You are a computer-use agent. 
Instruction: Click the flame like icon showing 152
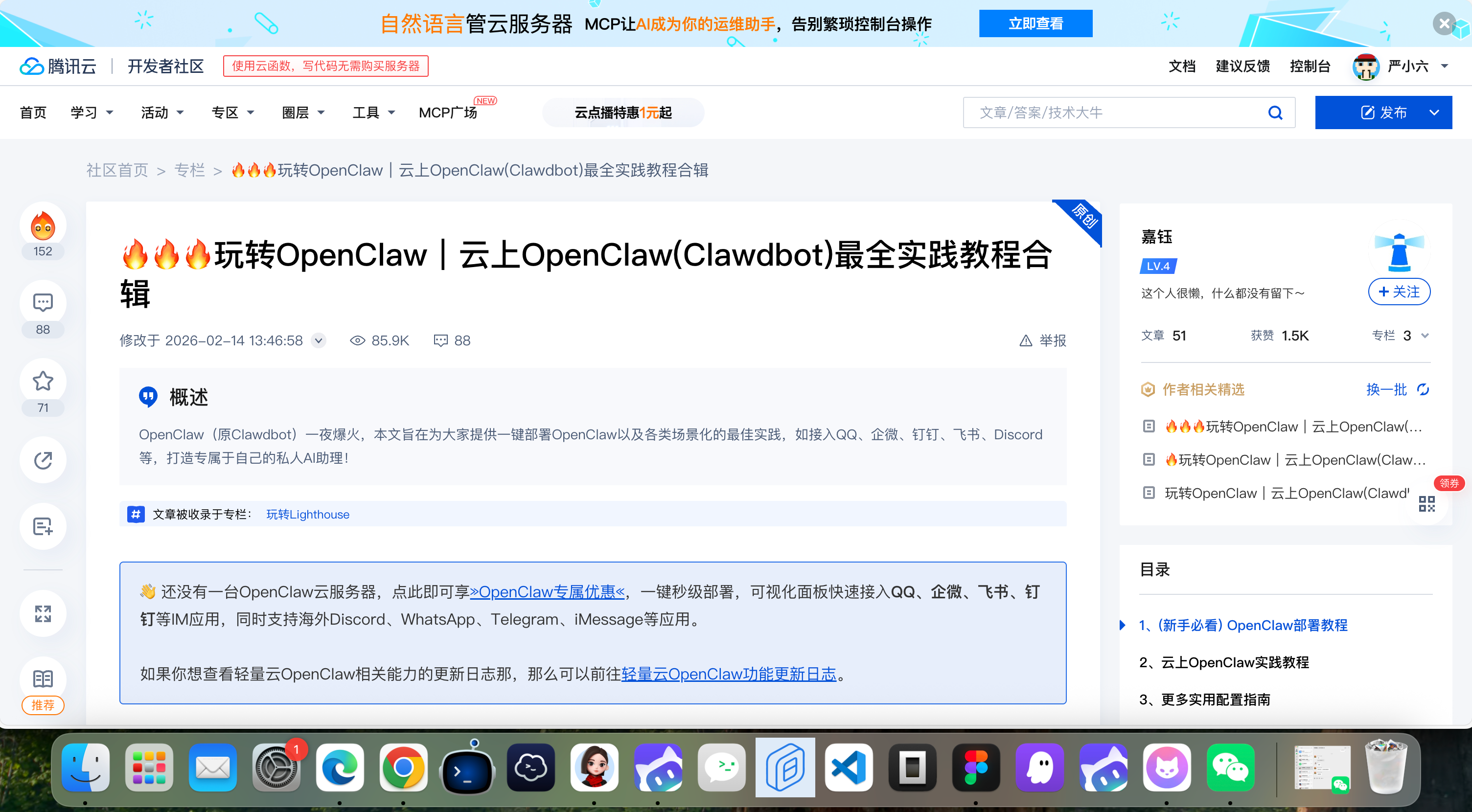coord(43,226)
